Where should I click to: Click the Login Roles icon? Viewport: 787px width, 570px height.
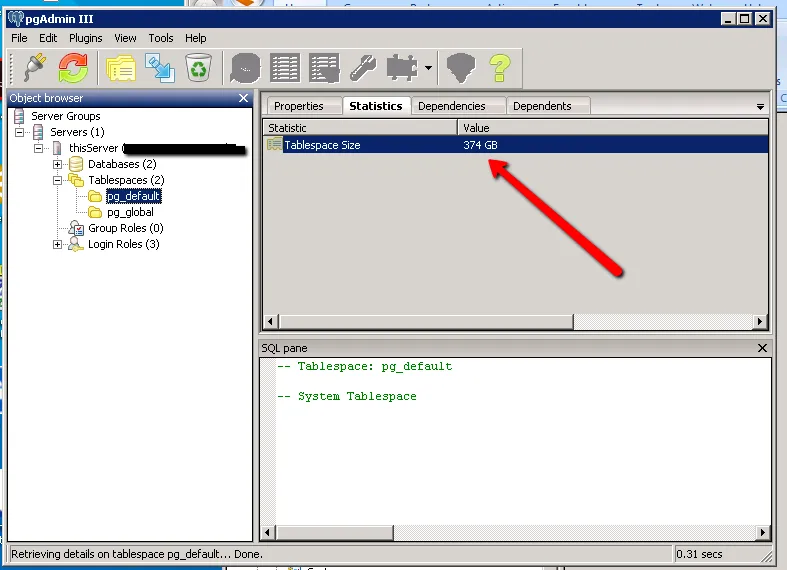76,244
